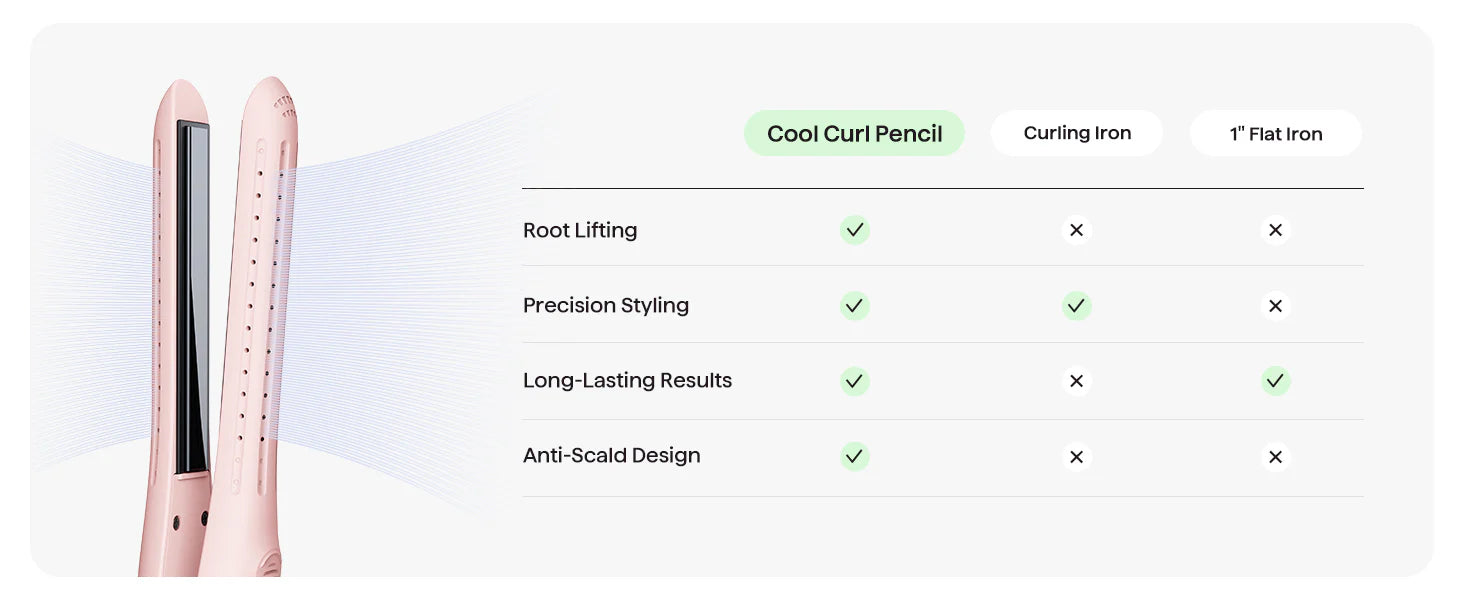This screenshot has width=1464, height=600.
Task: Click Precision Styling checkmark for Cool Curl Pencil
Action: click(x=854, y=306)
